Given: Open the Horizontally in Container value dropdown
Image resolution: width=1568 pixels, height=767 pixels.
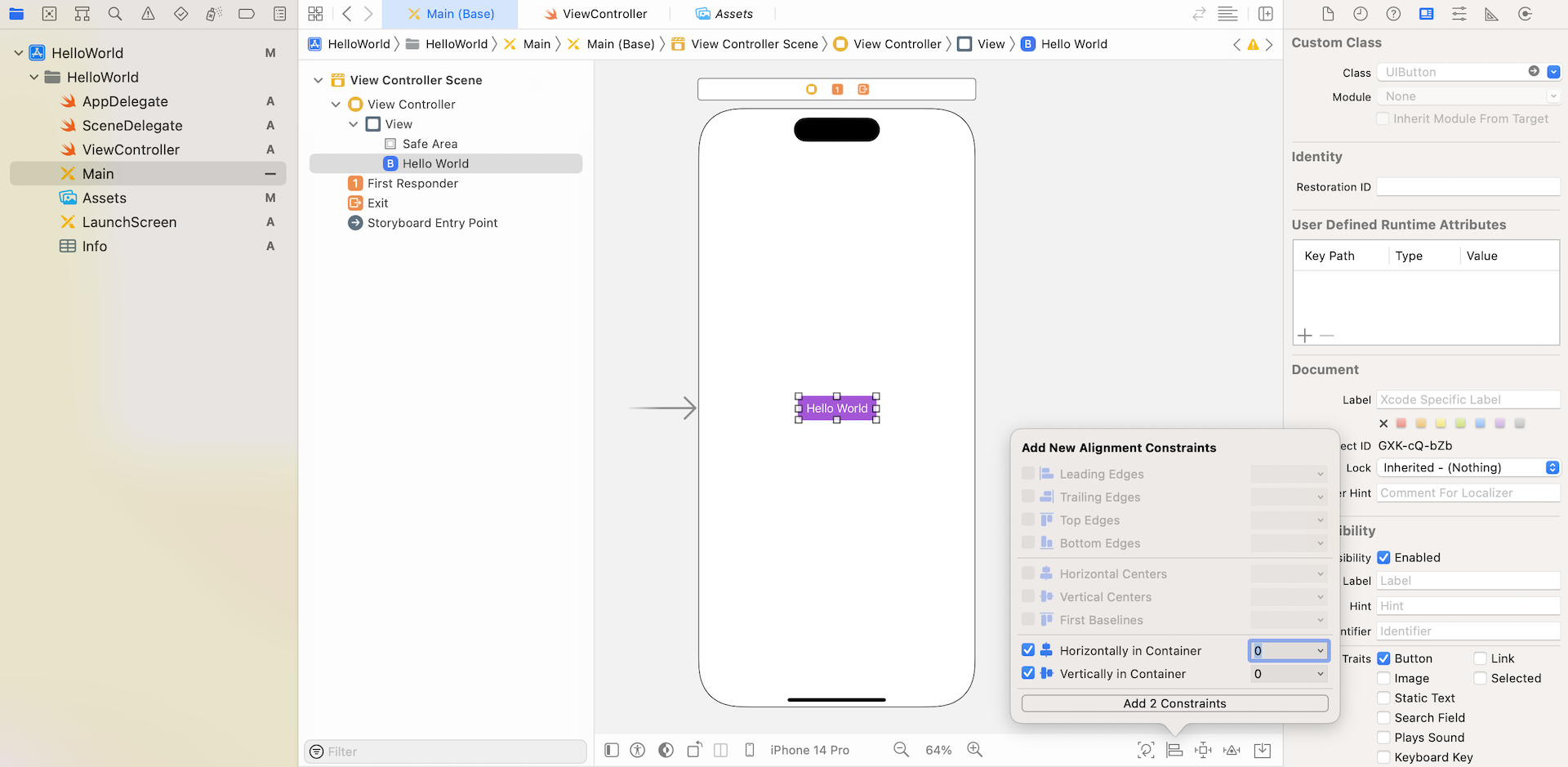Looking at the screenshot, I should click(1319, 650).
